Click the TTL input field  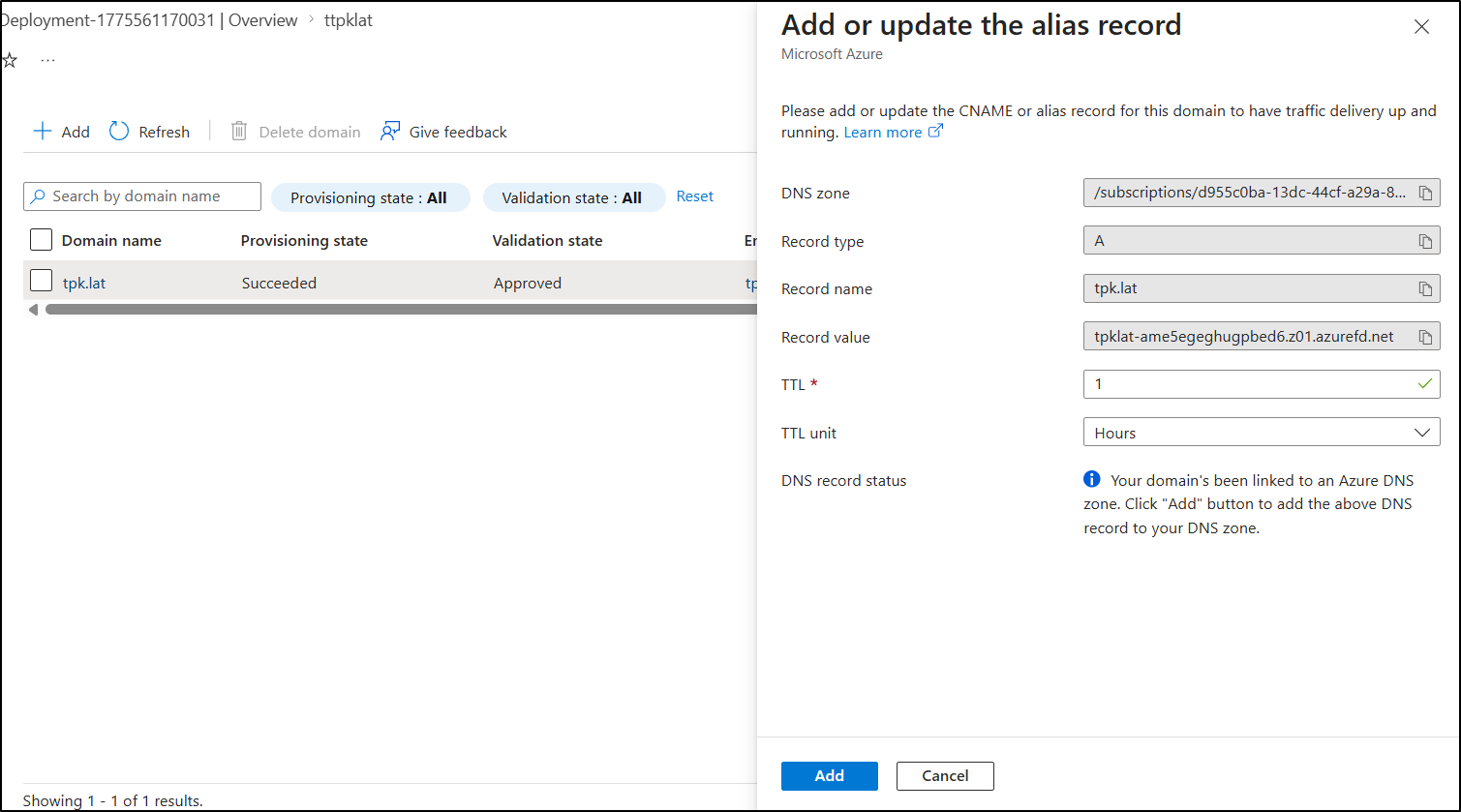[x=1249, y=384]
